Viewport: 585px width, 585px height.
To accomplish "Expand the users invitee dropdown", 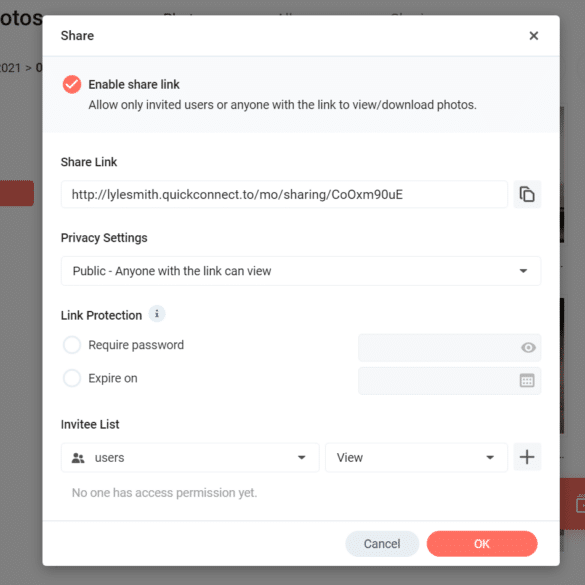I will click(190, 457).
